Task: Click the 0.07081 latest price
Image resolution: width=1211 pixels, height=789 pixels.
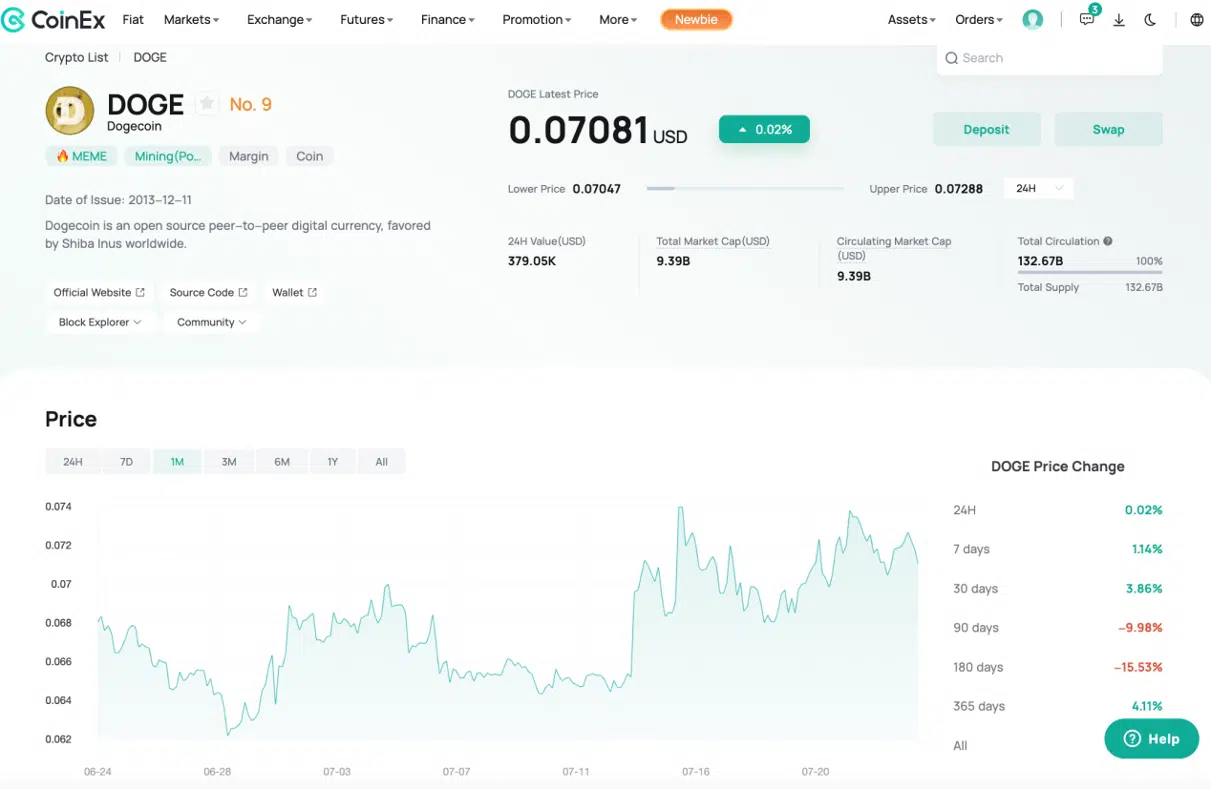Action: point(579,130)
